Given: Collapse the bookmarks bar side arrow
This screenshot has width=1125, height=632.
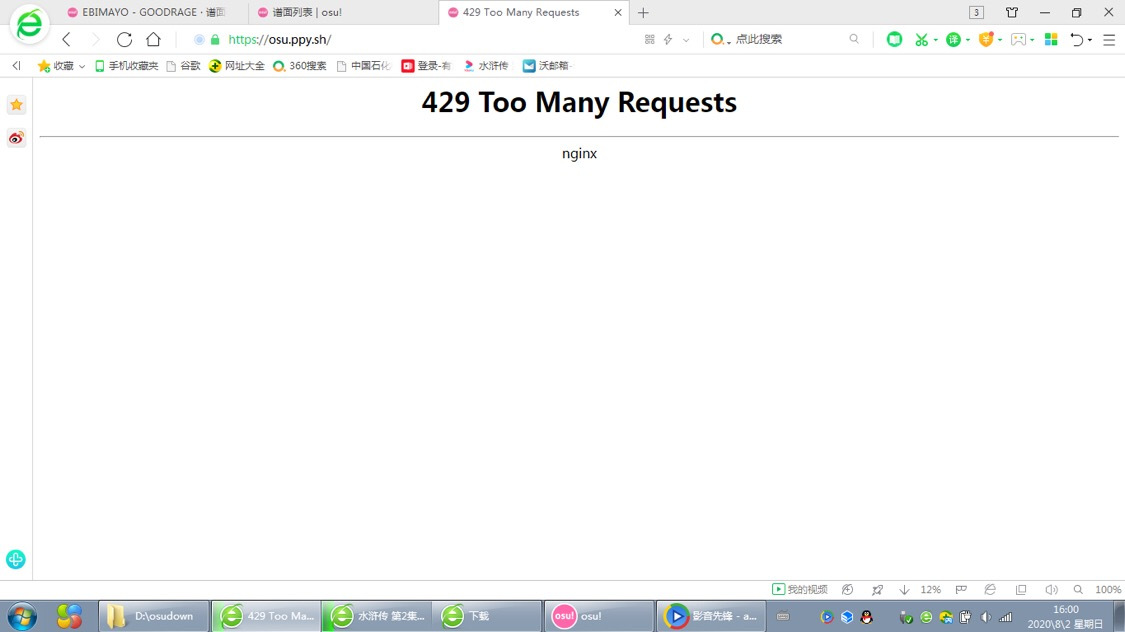Looking at the screenshot, I should (16, 65).
